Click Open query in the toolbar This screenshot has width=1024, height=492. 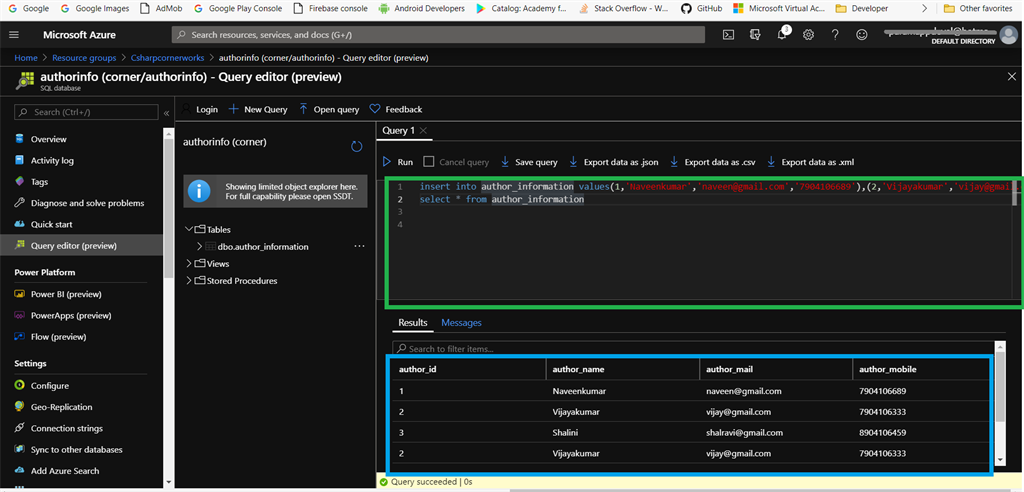(x=329, y=109)
